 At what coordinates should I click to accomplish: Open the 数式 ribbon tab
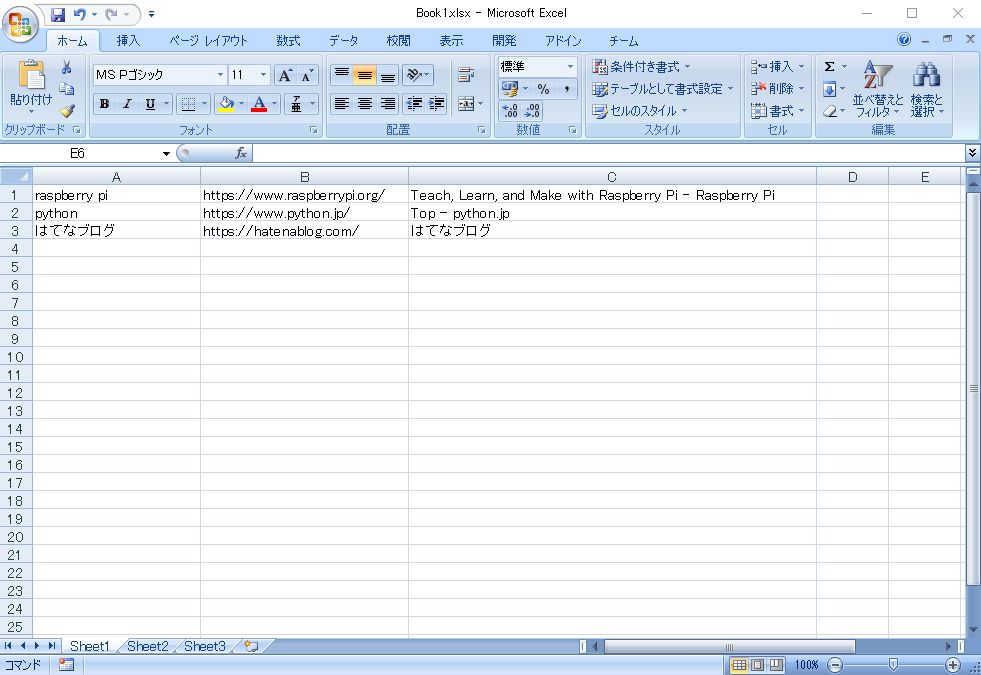[x=288, y=41]
